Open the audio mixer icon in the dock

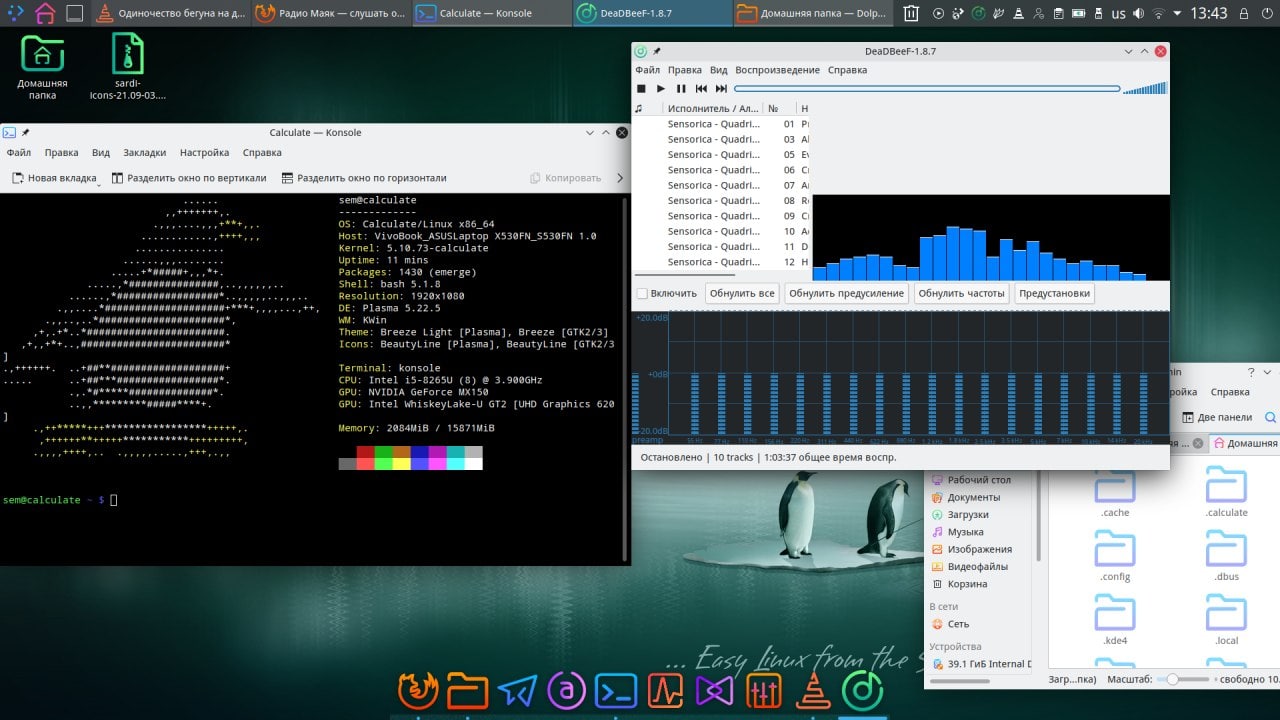click(x=764, y=690)
